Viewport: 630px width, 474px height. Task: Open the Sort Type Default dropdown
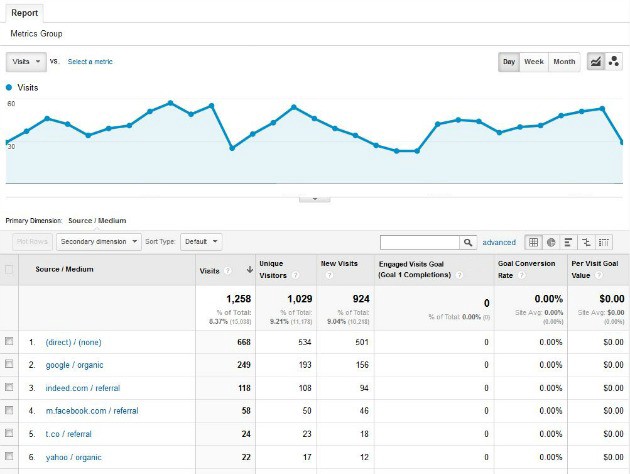[201, 241]
